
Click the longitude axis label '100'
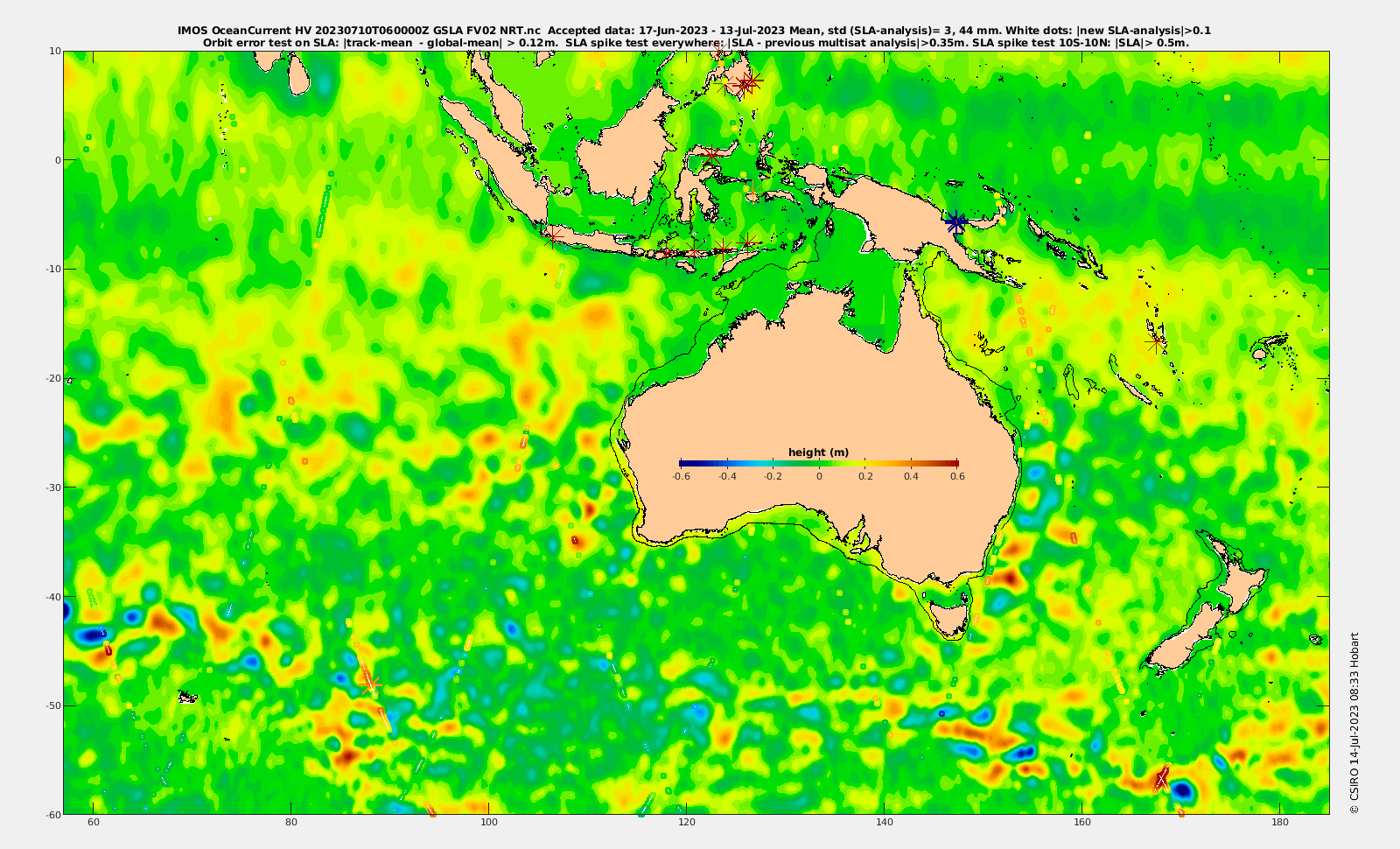click(x=489, y=822)
